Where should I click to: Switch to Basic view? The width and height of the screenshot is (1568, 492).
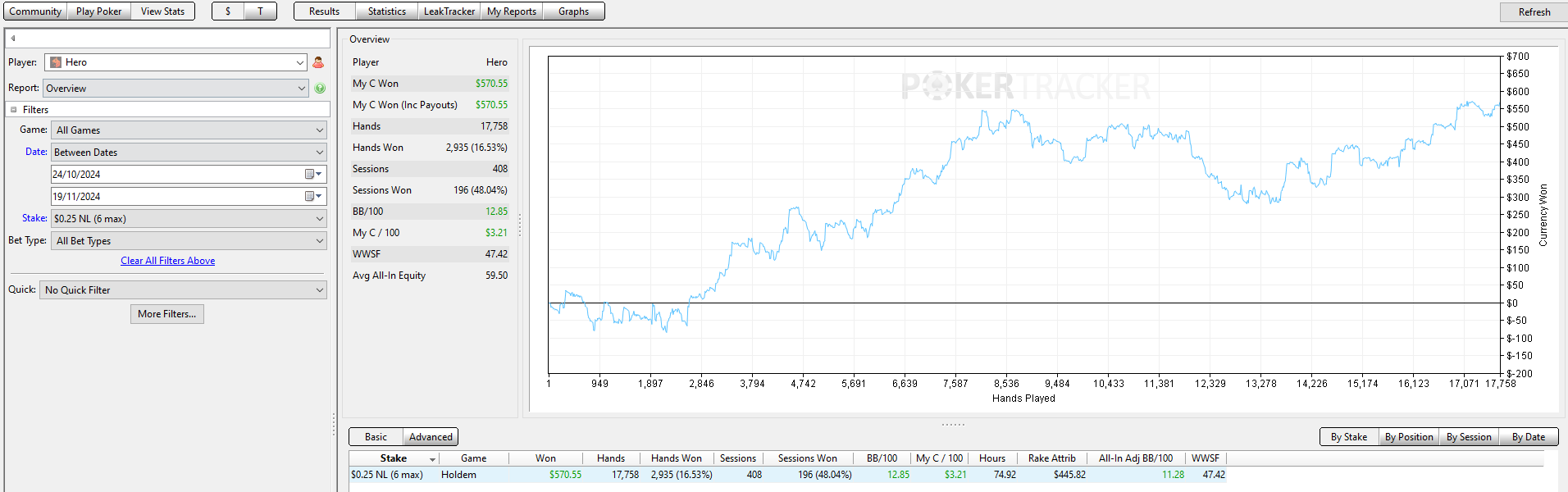376,437
